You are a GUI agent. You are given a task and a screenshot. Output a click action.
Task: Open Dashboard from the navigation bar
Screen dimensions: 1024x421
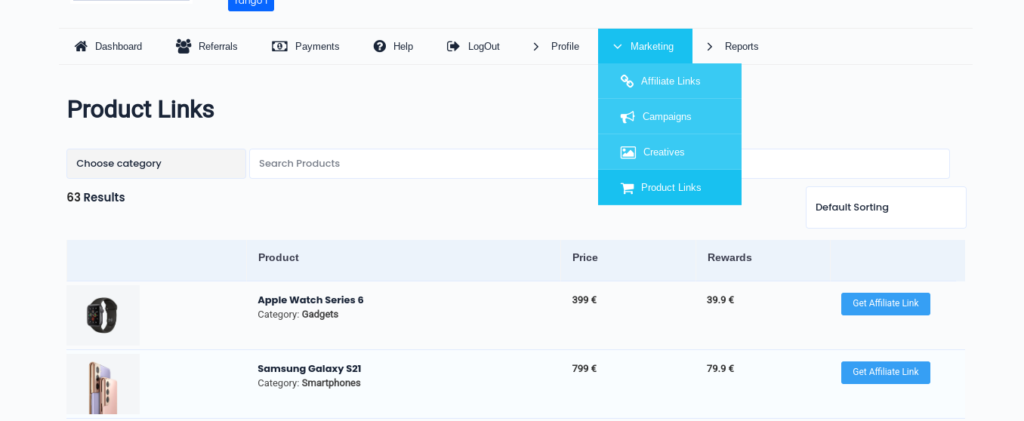118,46
